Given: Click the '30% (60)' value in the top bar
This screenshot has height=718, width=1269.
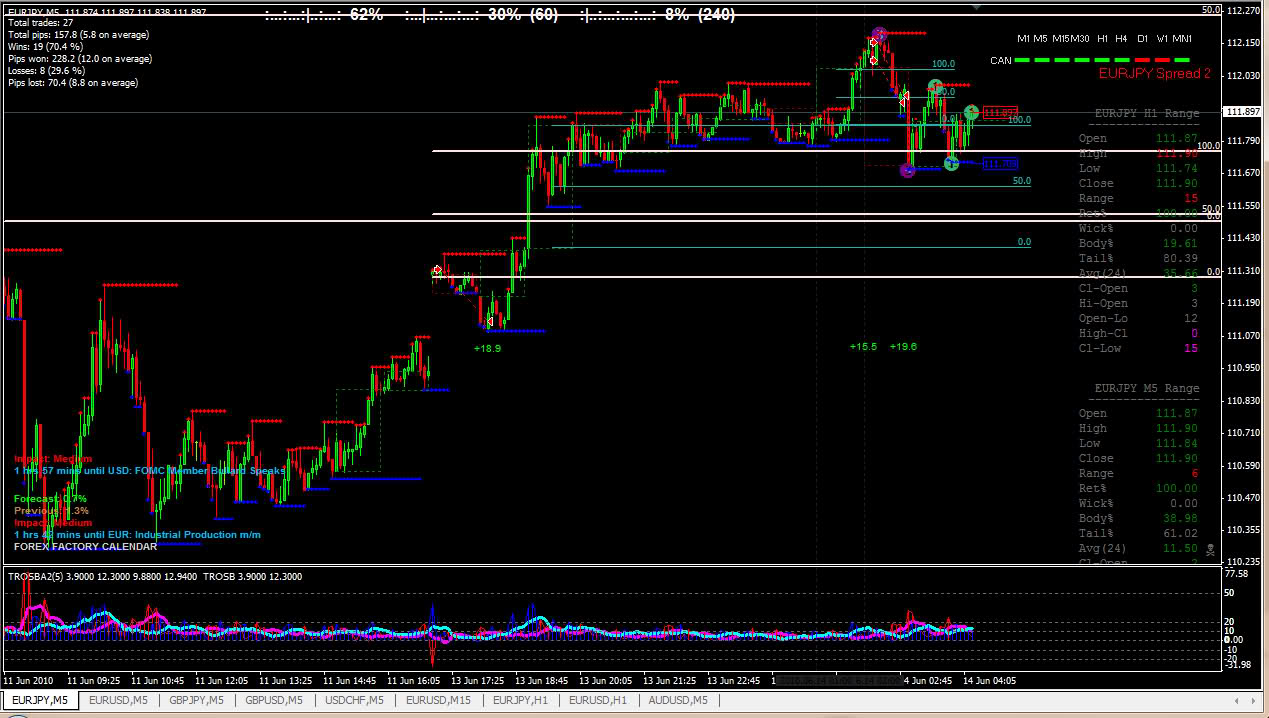Looking at the screenshot, I should (523, 14).
